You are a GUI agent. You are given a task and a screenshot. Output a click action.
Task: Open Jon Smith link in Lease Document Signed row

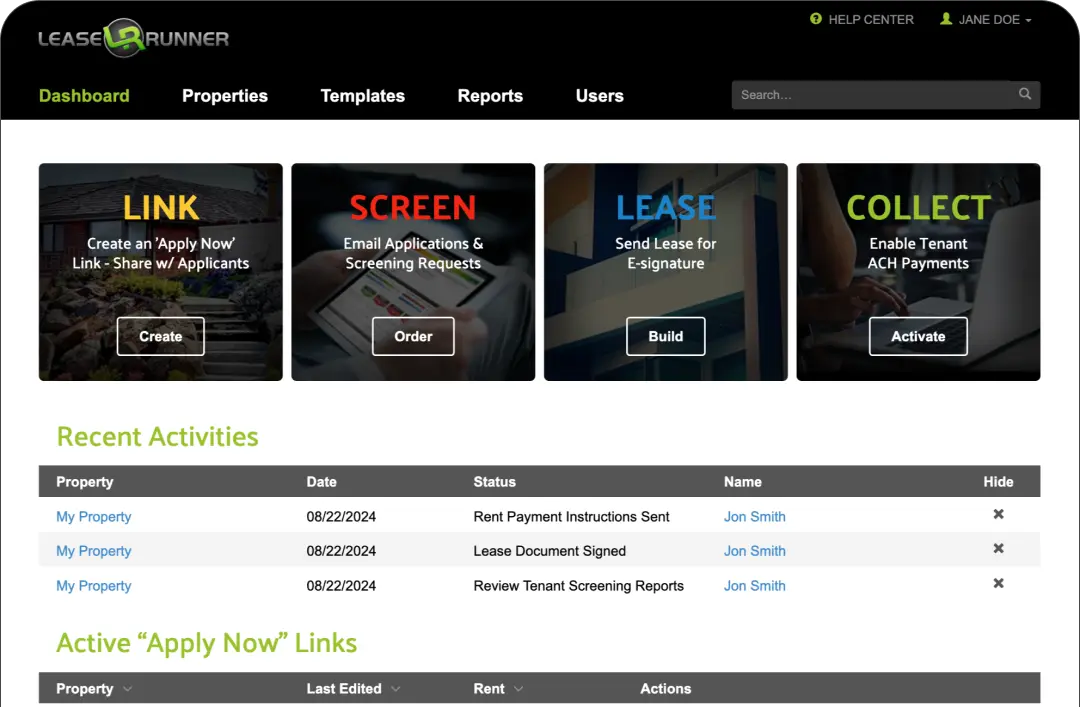point(754,551)
